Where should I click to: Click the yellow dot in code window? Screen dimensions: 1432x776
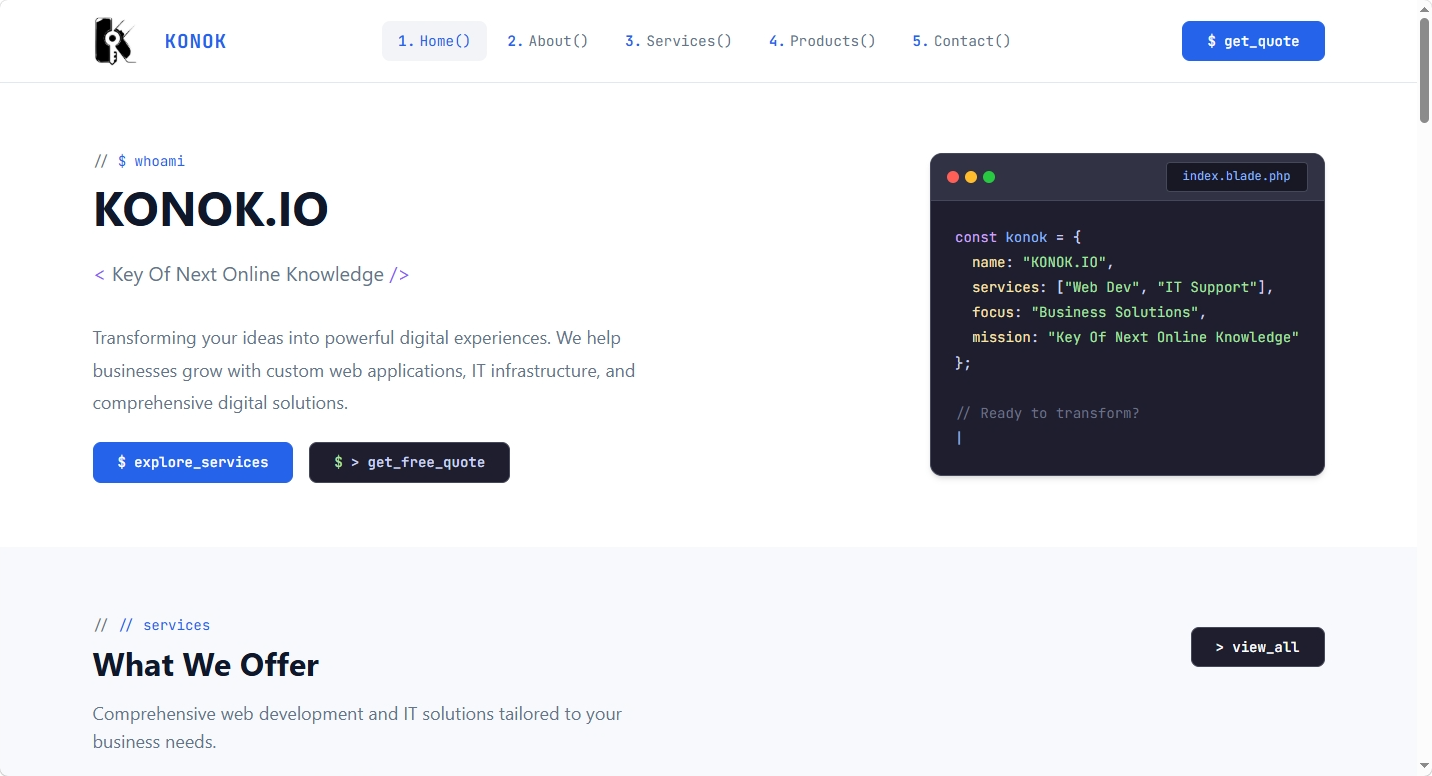tap(971, 177)
